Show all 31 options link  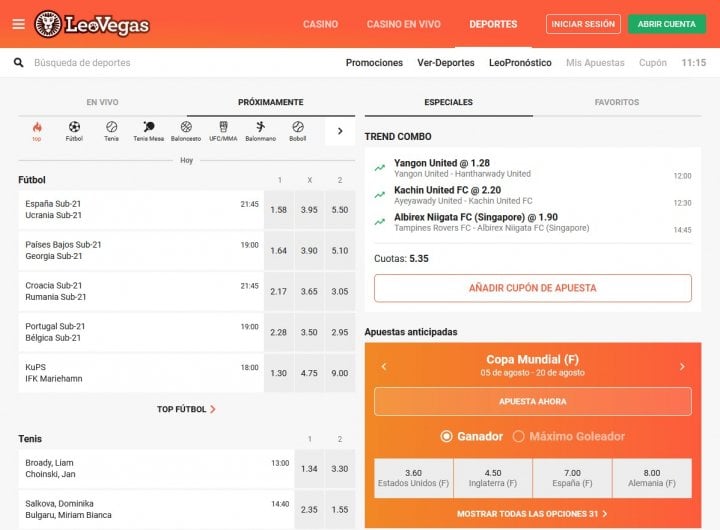click(x=532, y=514)
